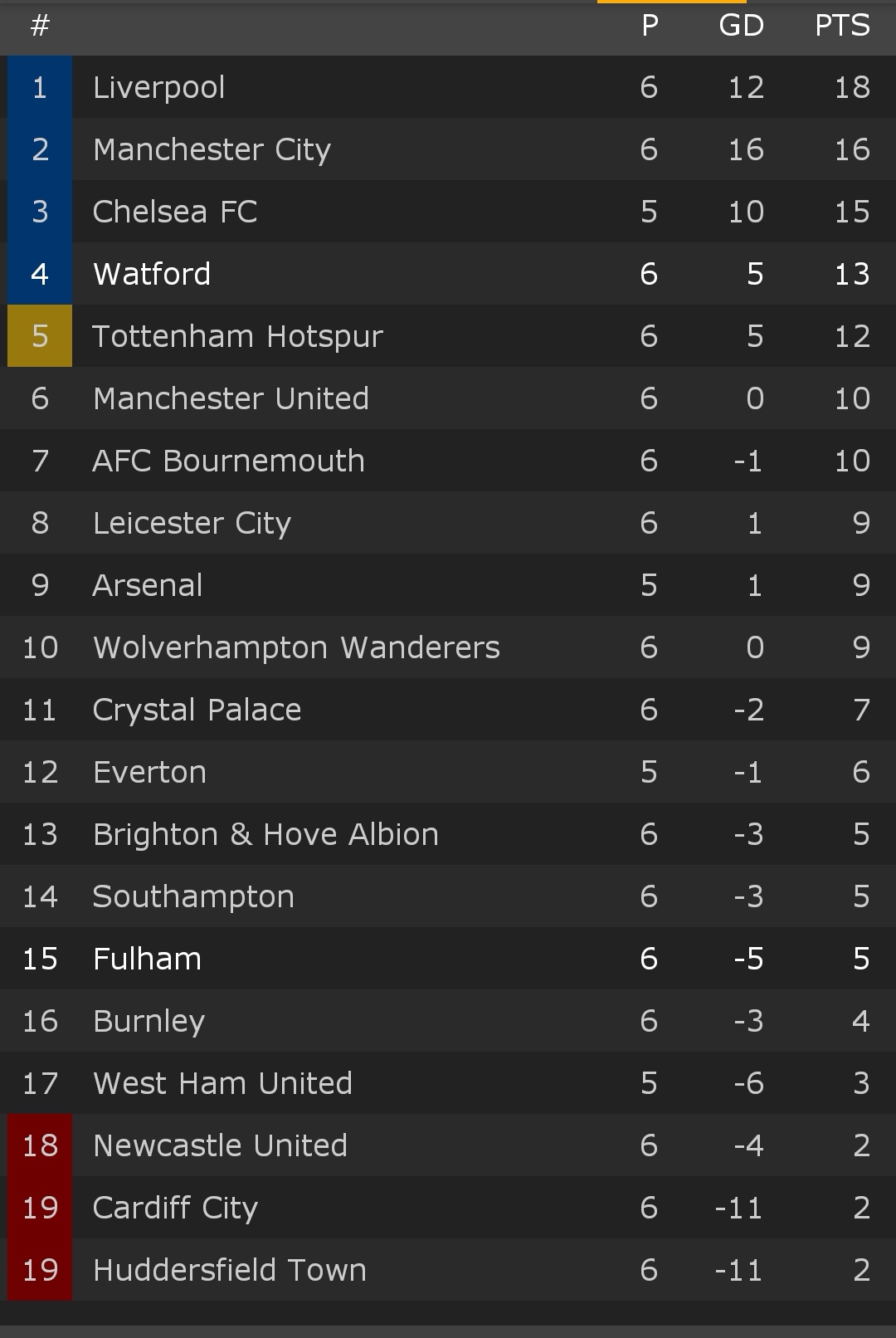Screen dimensions: 896x1338
Task: Click the gold position 5 badge
Action: pyautogui.click(x=40, y=336)
